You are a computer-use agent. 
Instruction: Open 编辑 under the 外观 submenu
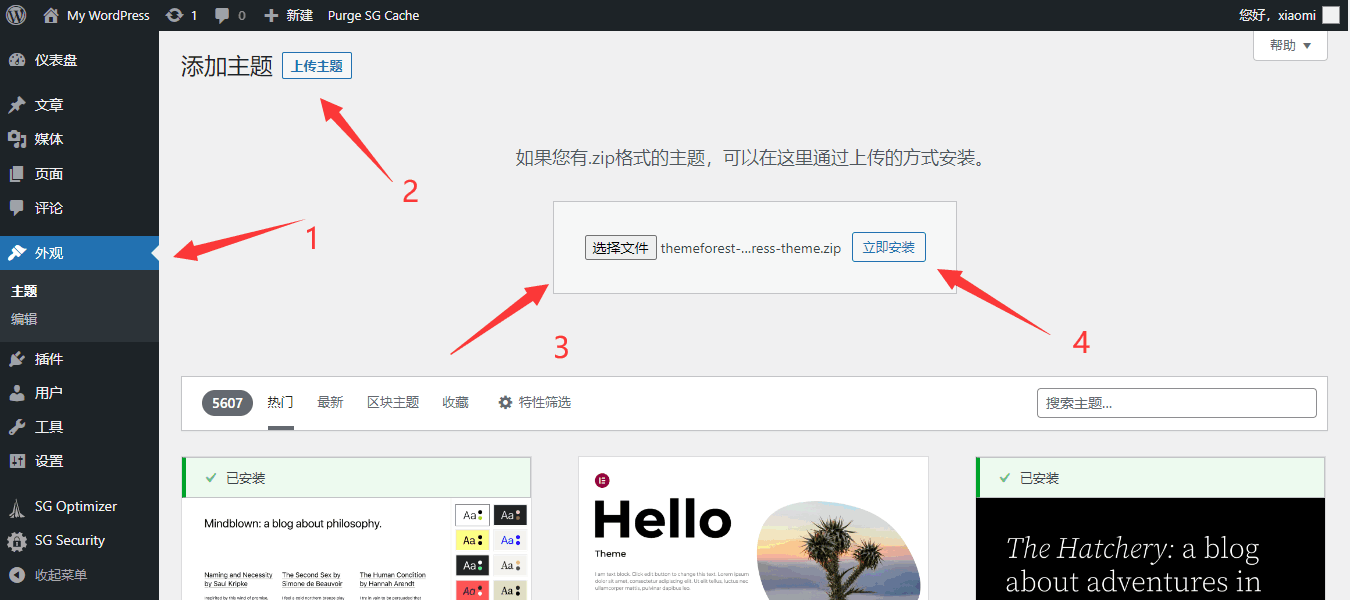coord(24,319)
